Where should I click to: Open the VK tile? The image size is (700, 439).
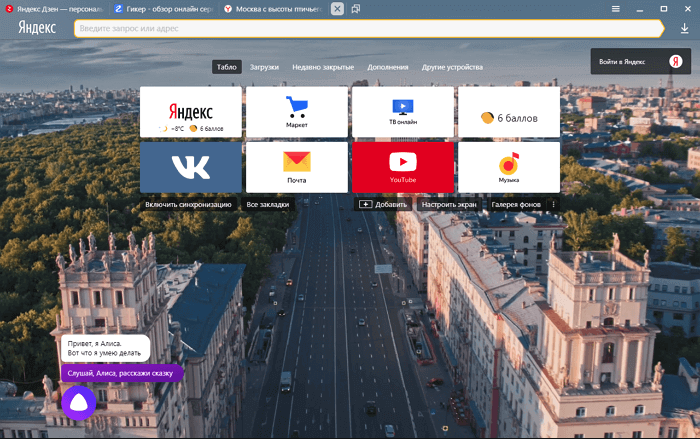tap(190, 166)
